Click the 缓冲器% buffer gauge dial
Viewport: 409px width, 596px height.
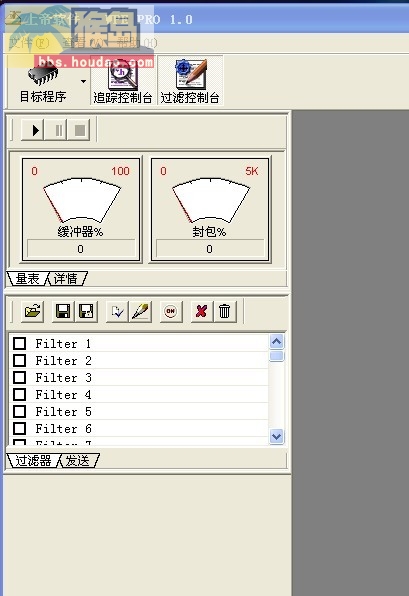click(82, 201)
